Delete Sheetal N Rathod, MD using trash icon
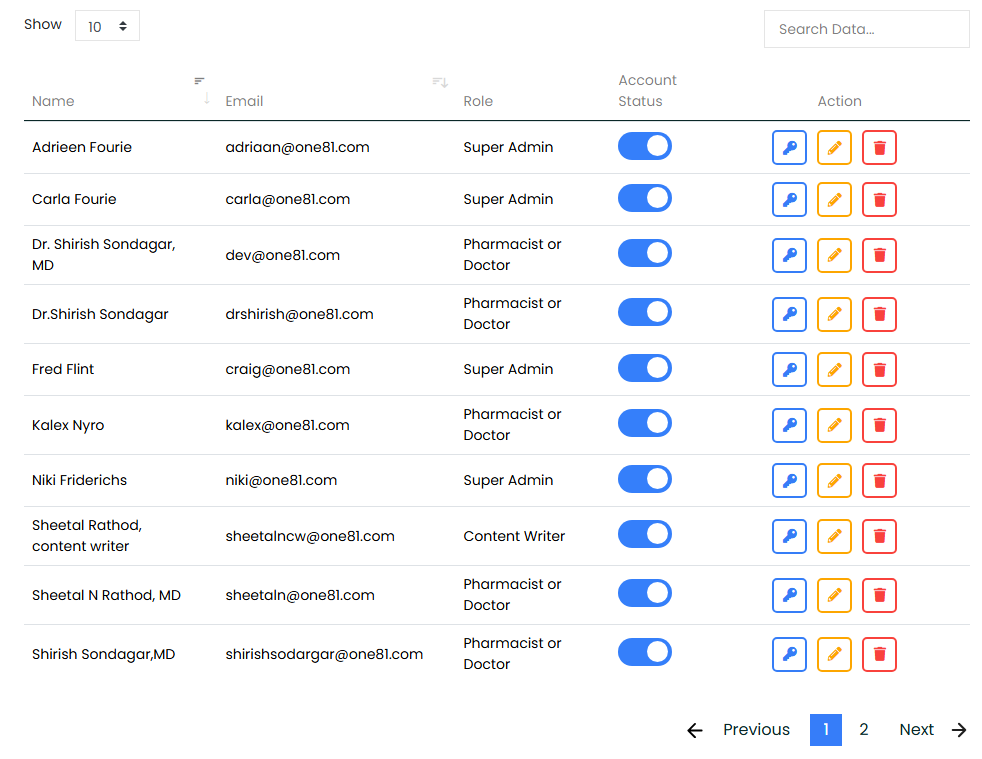The width and height of the screenshot is (982, 759). [x=879, y=595]
